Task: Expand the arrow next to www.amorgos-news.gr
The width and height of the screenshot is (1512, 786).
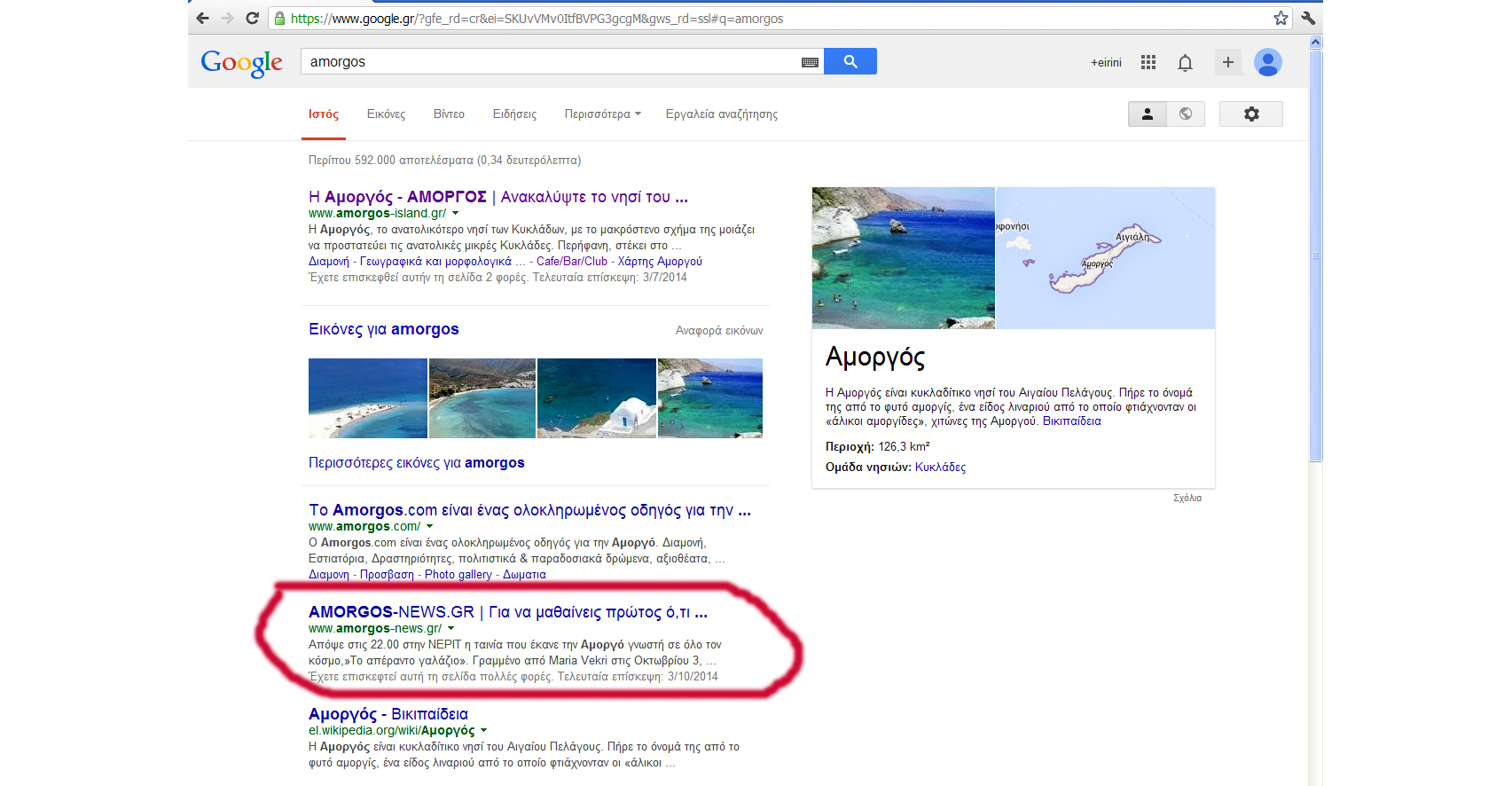Action: (450, 628)
